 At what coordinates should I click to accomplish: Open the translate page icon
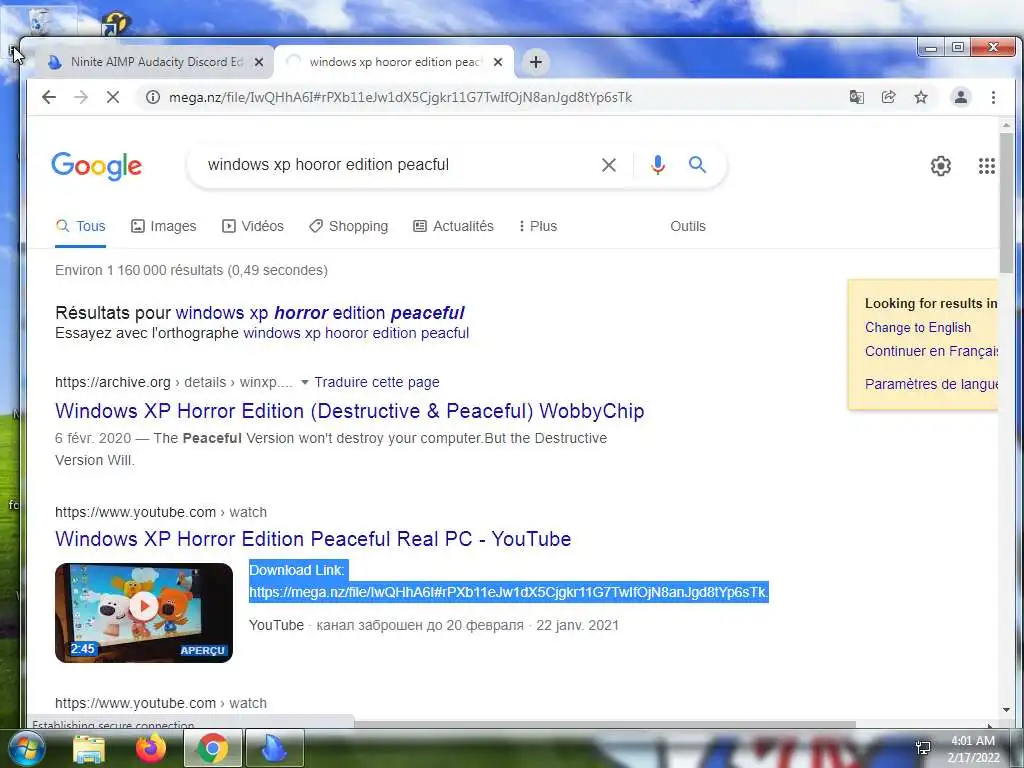coord(856,97)
